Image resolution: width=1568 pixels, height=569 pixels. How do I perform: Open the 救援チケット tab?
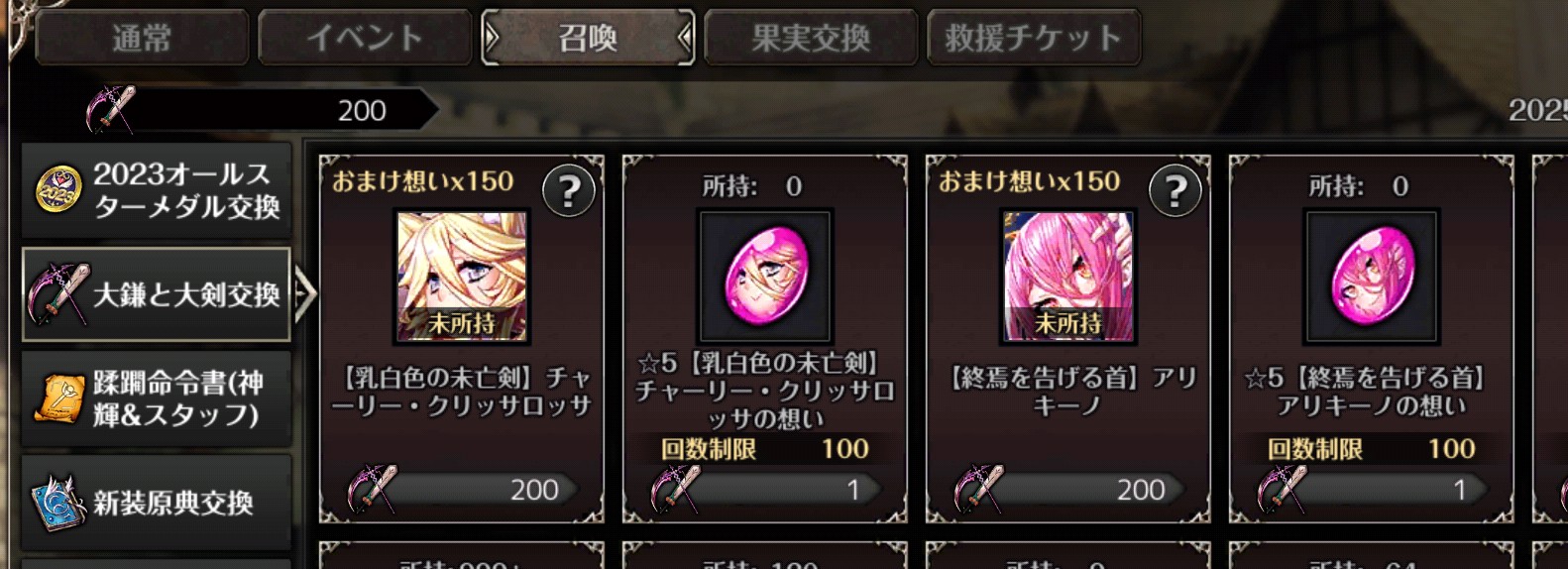point(1034,38)
